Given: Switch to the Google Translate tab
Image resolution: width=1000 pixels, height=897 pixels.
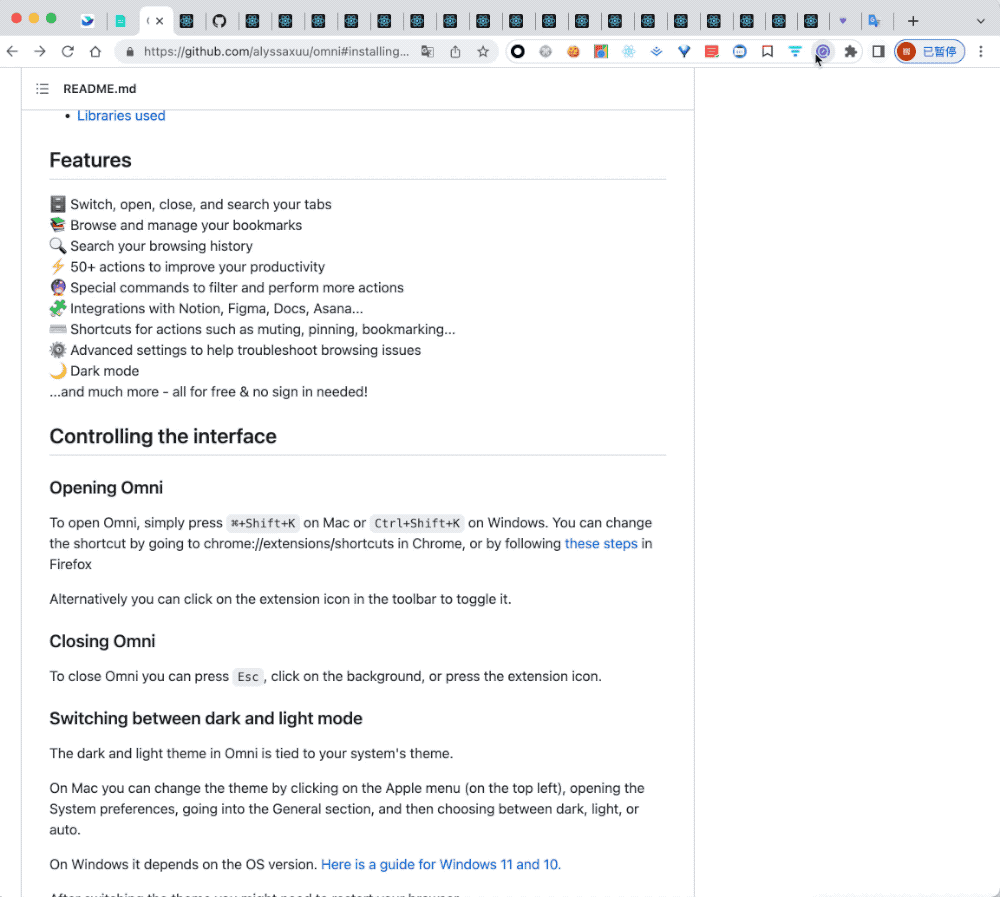Looking at the screenshot, I should [x=874, y=21].
